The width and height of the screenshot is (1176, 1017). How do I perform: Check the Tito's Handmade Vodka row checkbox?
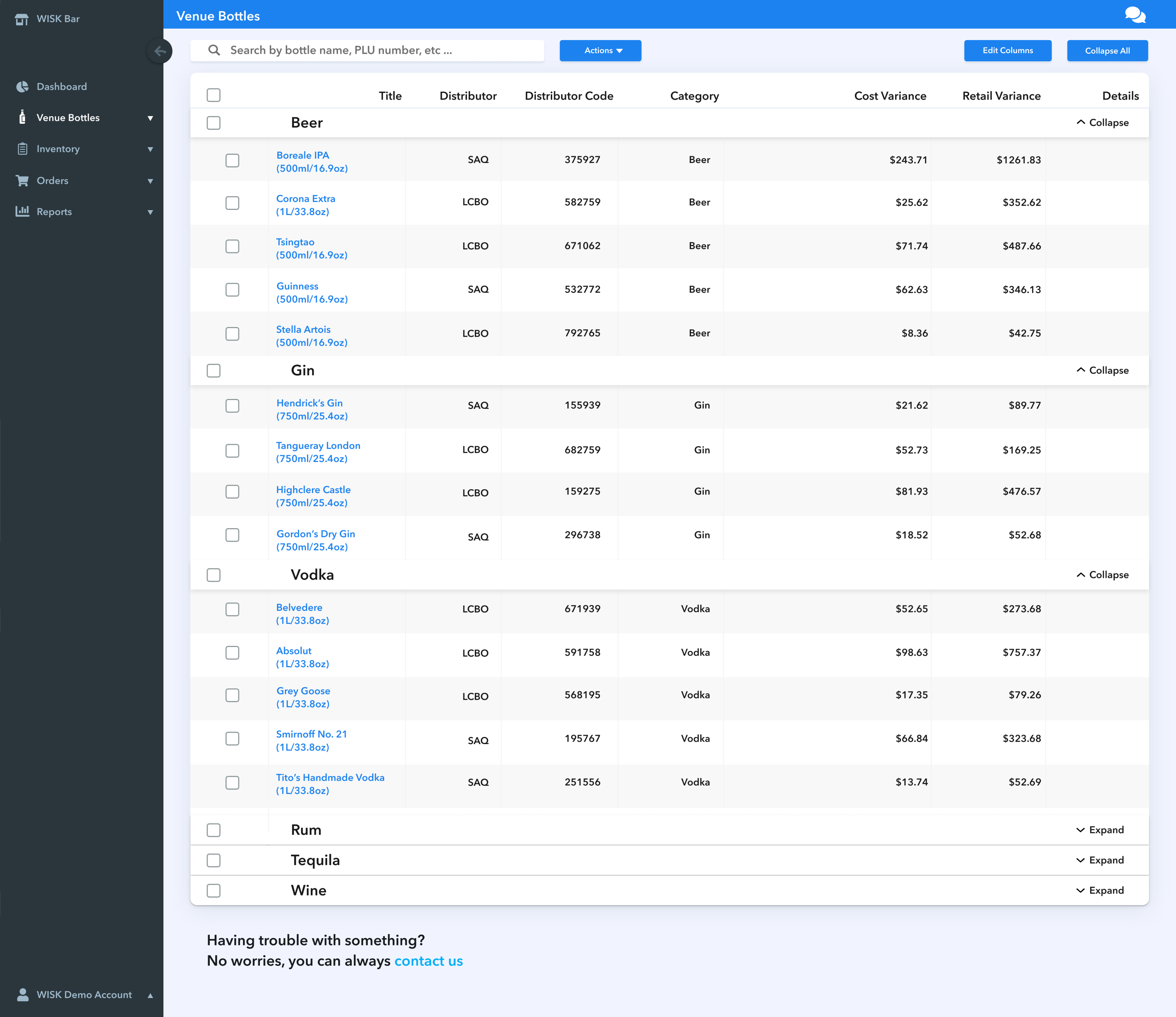pyautogui.click(x=232, y=783)
